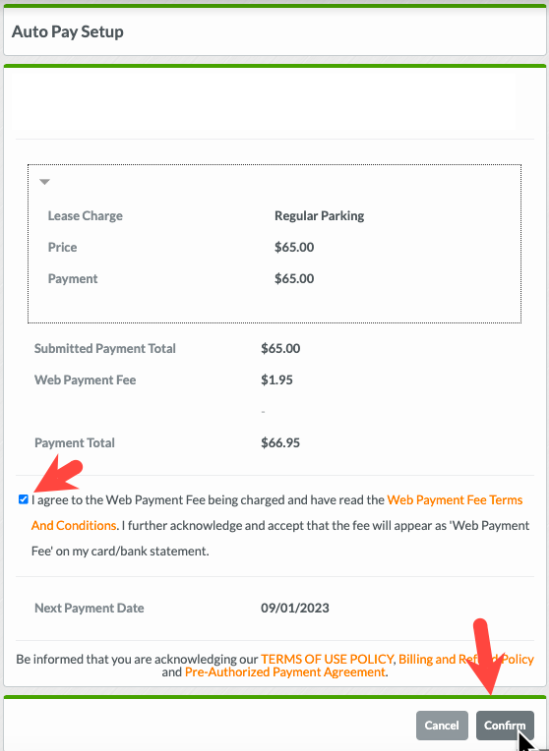Click the Next Payment Date label

click(x=89, y=608)
